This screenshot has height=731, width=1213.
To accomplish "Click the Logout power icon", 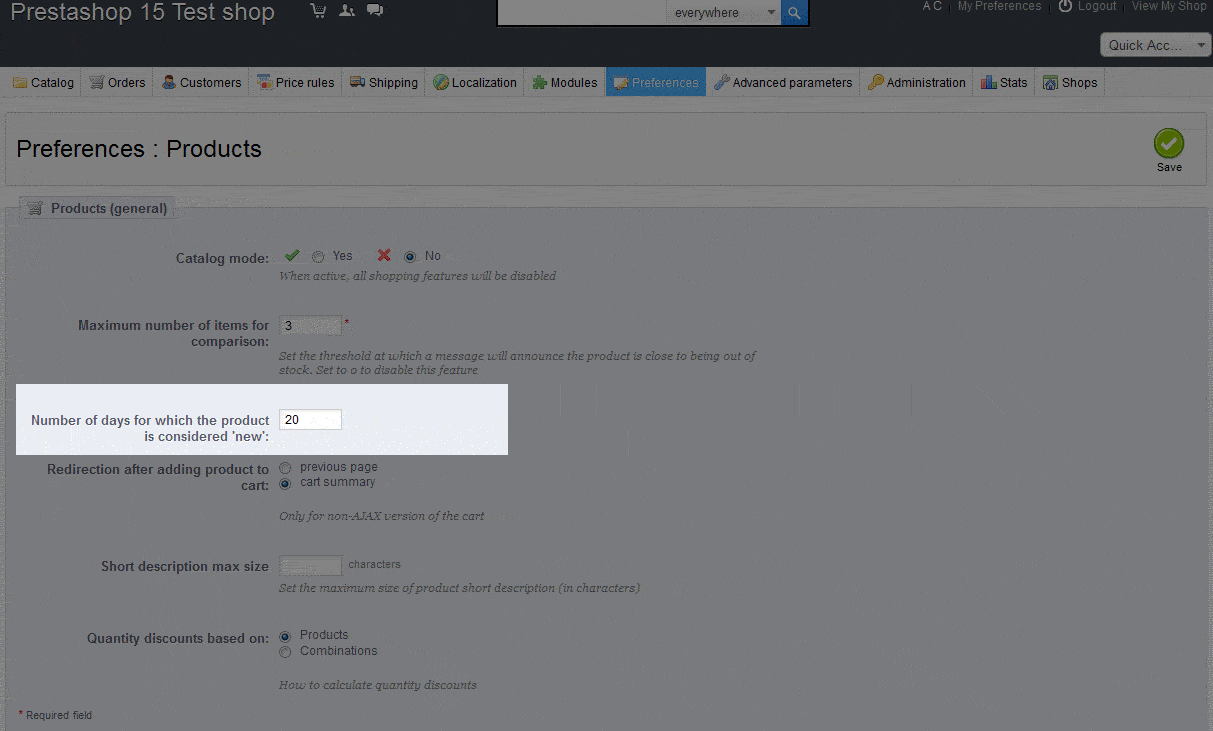I will click(1065, 6).
